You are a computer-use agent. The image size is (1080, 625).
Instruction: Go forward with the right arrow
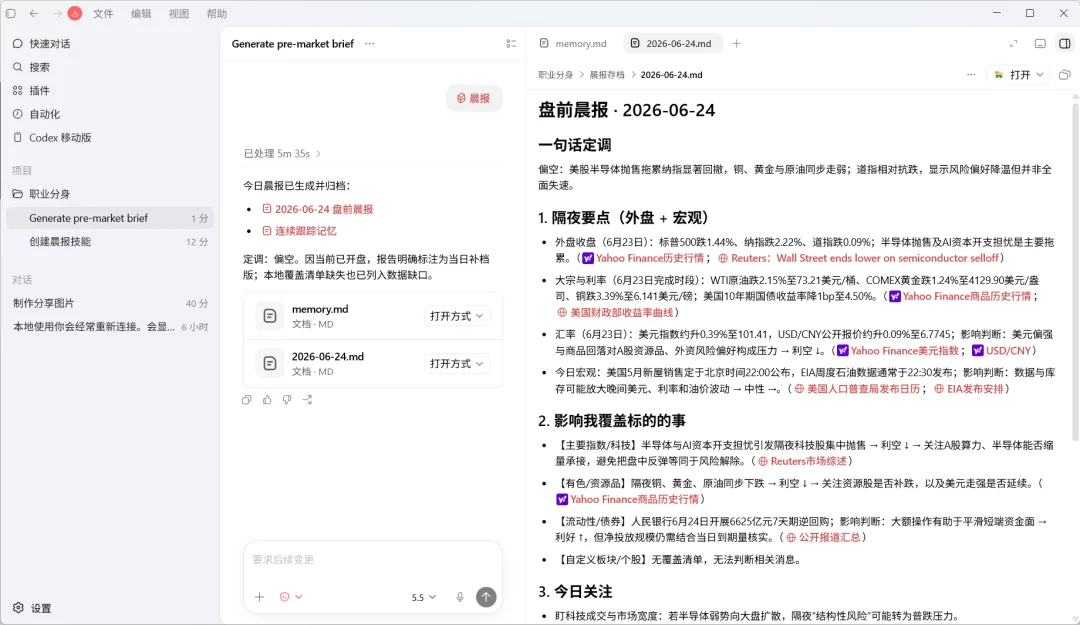57,13
